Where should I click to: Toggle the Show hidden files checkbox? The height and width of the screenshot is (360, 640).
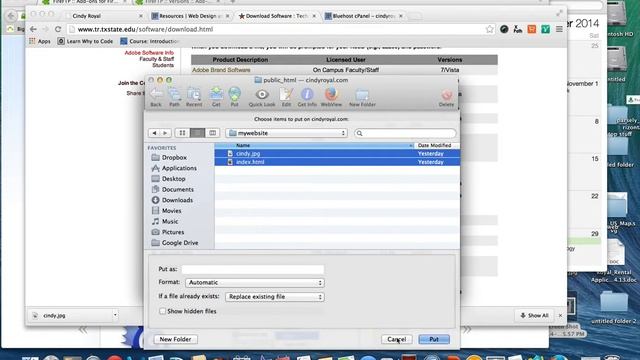pyautogui.click(x=162, y=311)
